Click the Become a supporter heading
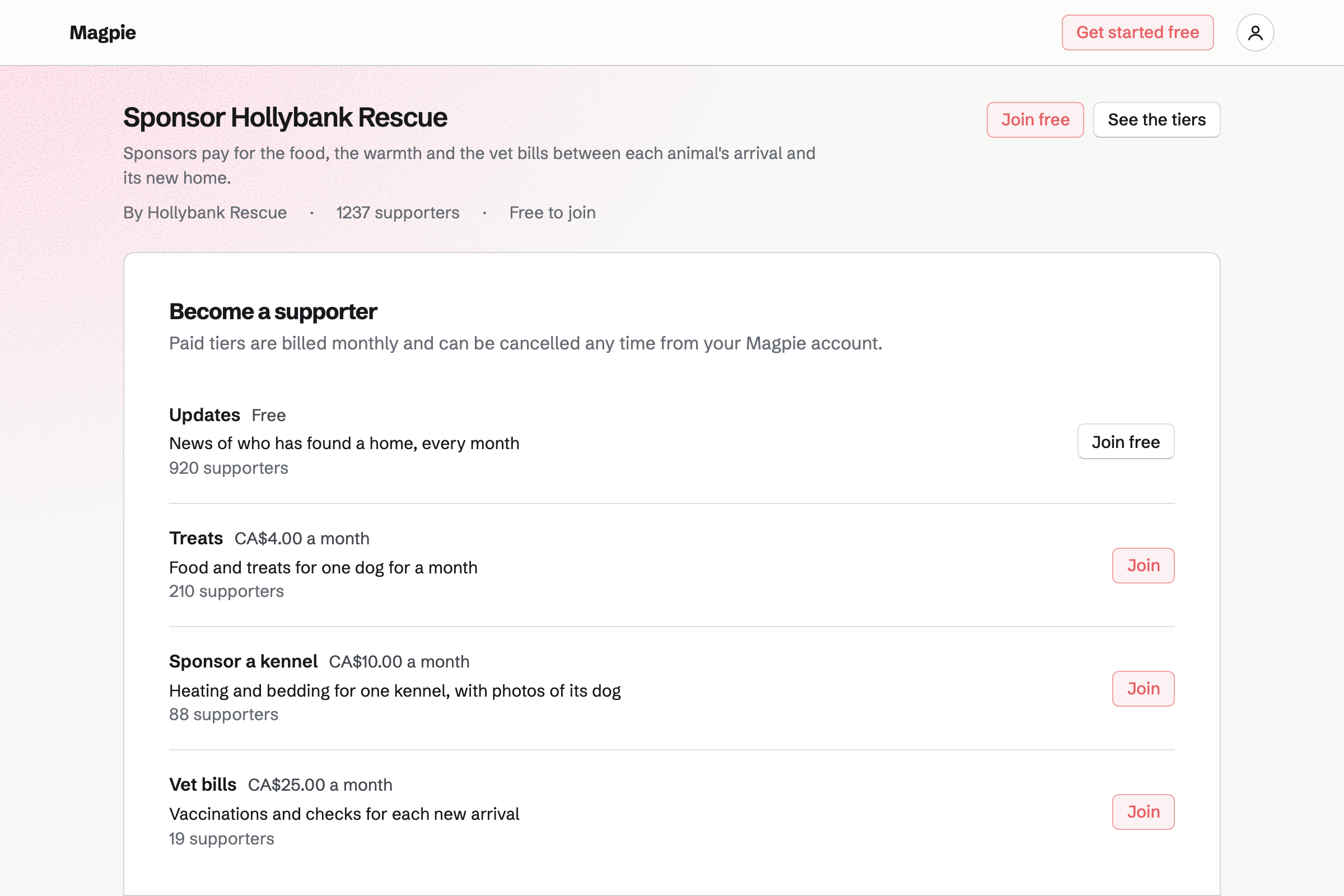 273,312
